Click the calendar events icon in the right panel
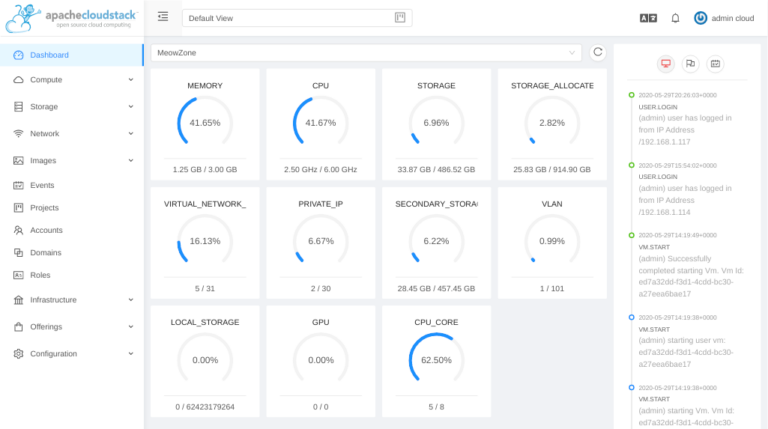This screenshot has height=429, width=768. coord(716,64)
